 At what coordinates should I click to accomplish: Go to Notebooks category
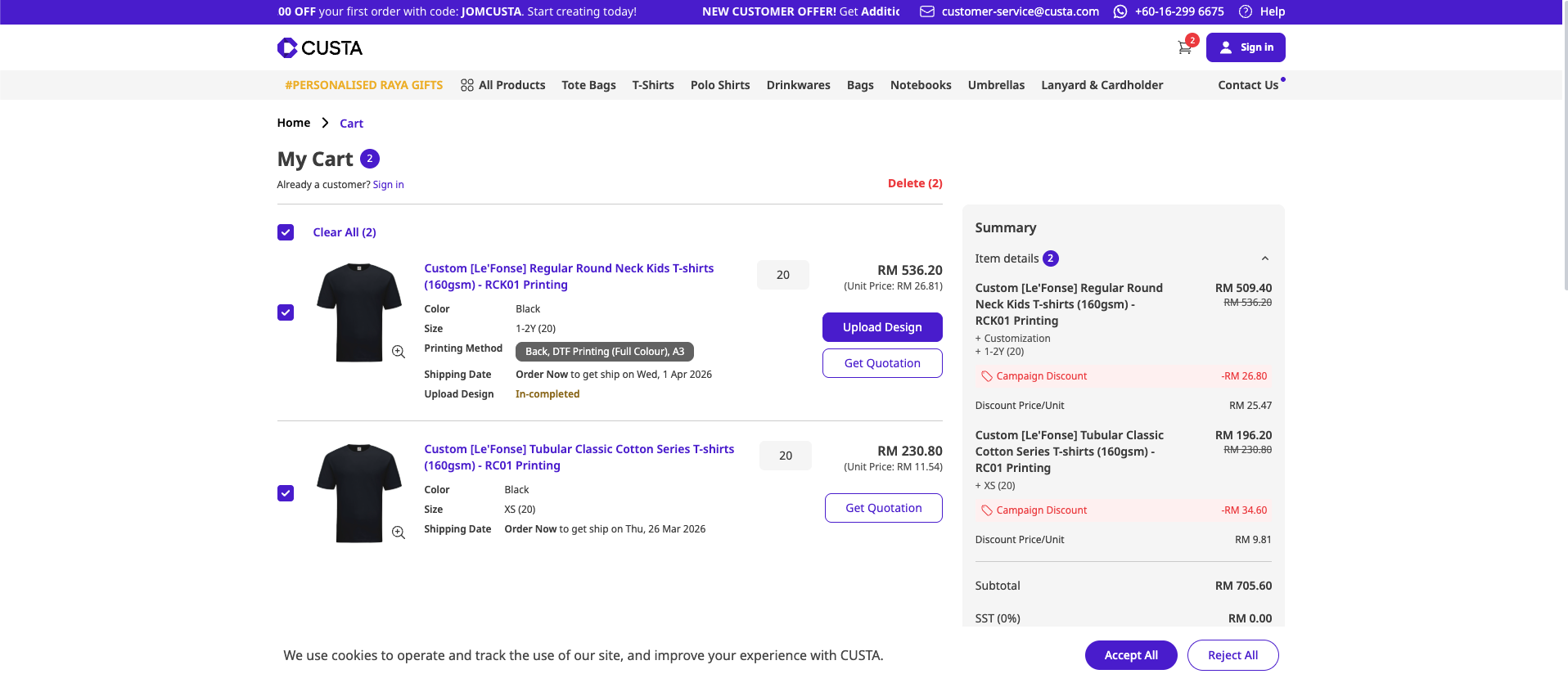tap(921, 85)
